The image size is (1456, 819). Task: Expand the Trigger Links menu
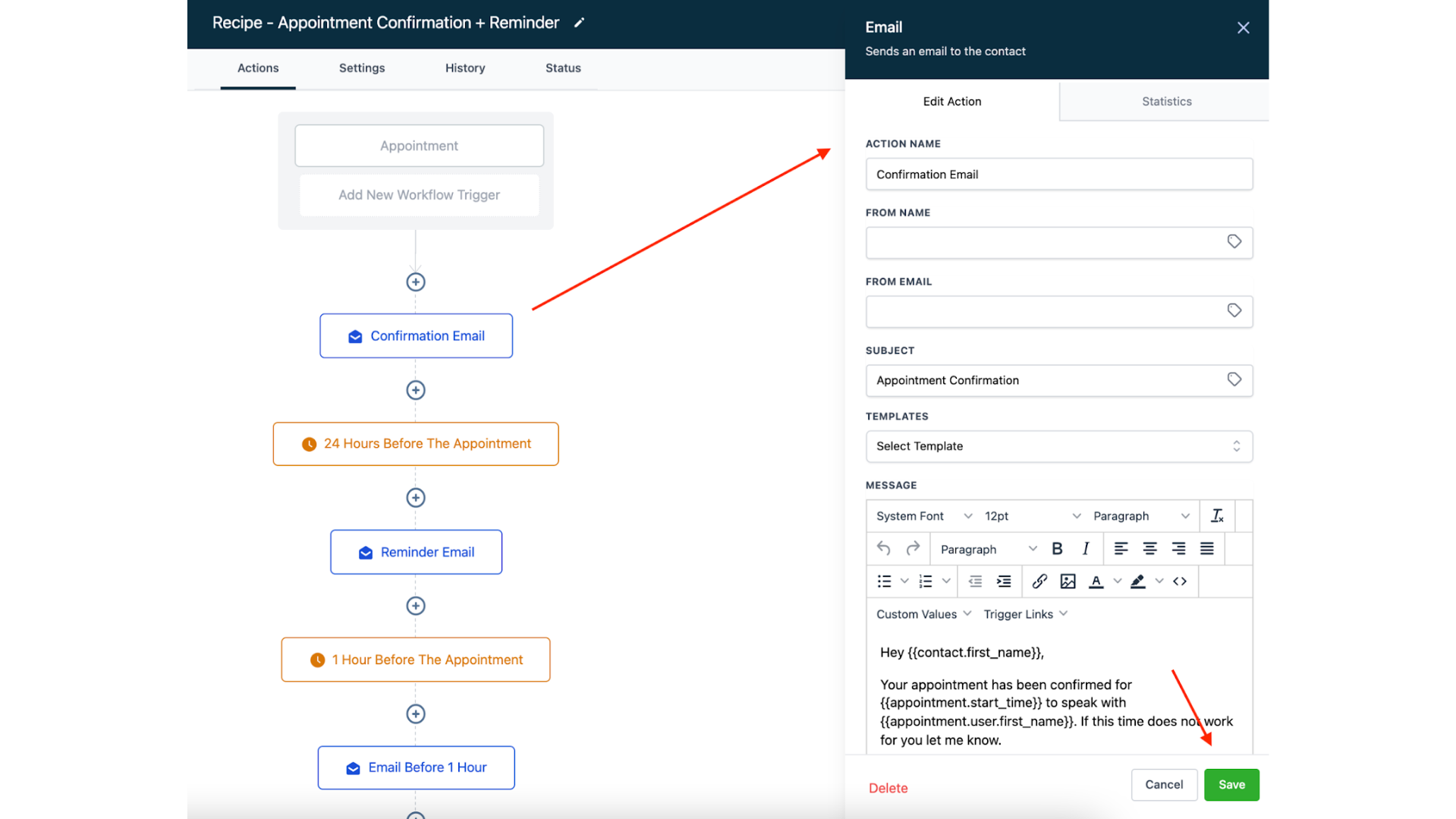pos(1025,614)
